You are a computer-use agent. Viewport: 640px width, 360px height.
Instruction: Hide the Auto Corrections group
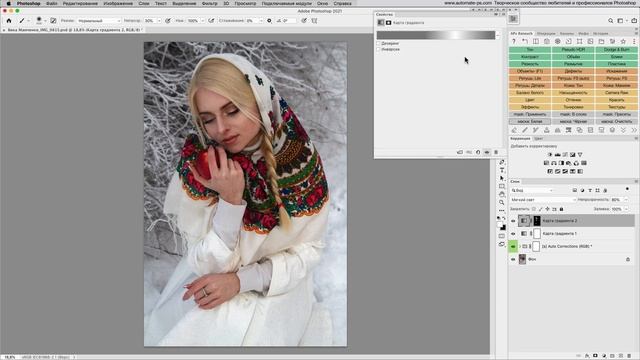click(513, 247)
